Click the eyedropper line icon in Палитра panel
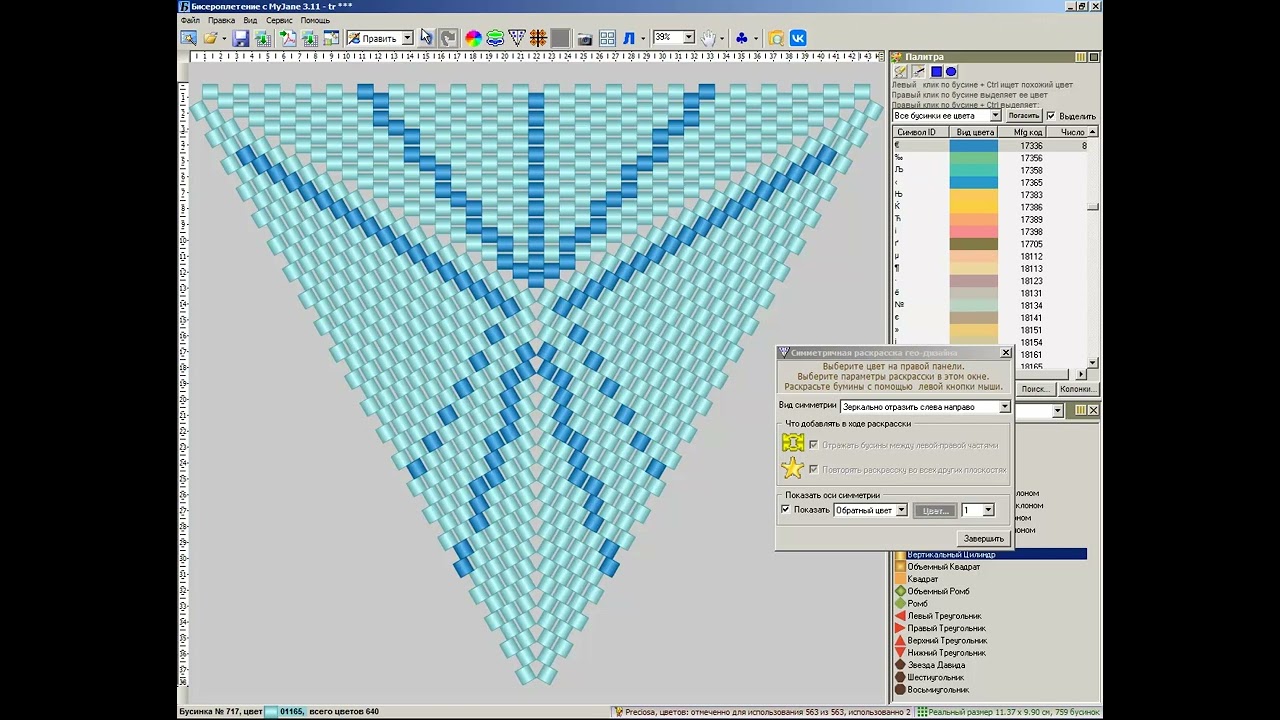This screenshot has height=720, width=1280. [x=919, y=72]
